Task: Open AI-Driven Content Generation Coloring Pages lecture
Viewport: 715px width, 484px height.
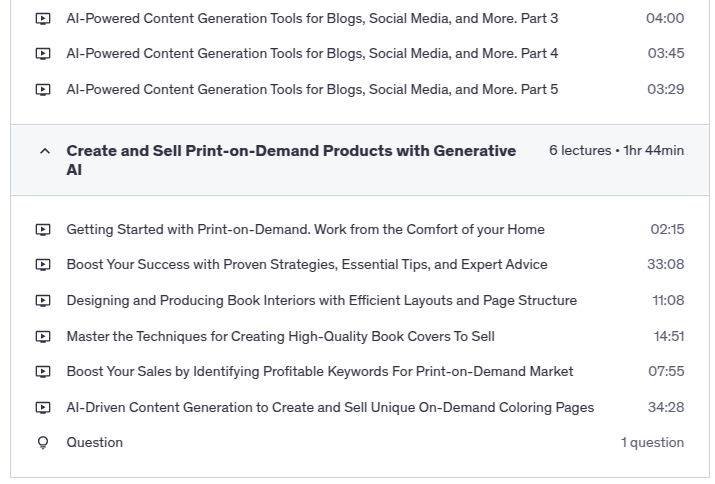Action: click(x=330, y=408)
